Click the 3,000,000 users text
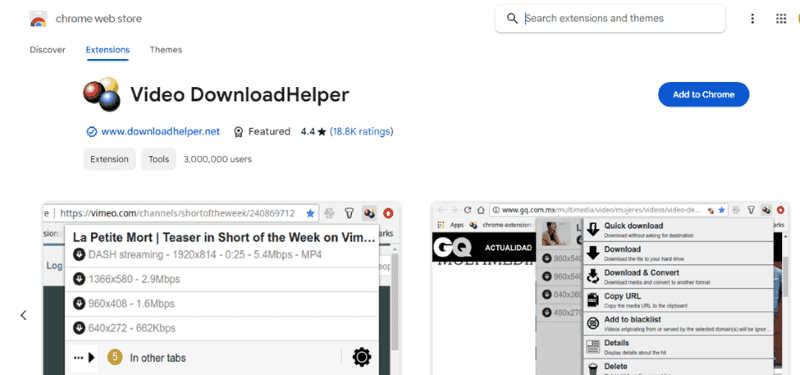Image resolution: width=800 pixels, height=375 pixels. [x=217, y=159]
